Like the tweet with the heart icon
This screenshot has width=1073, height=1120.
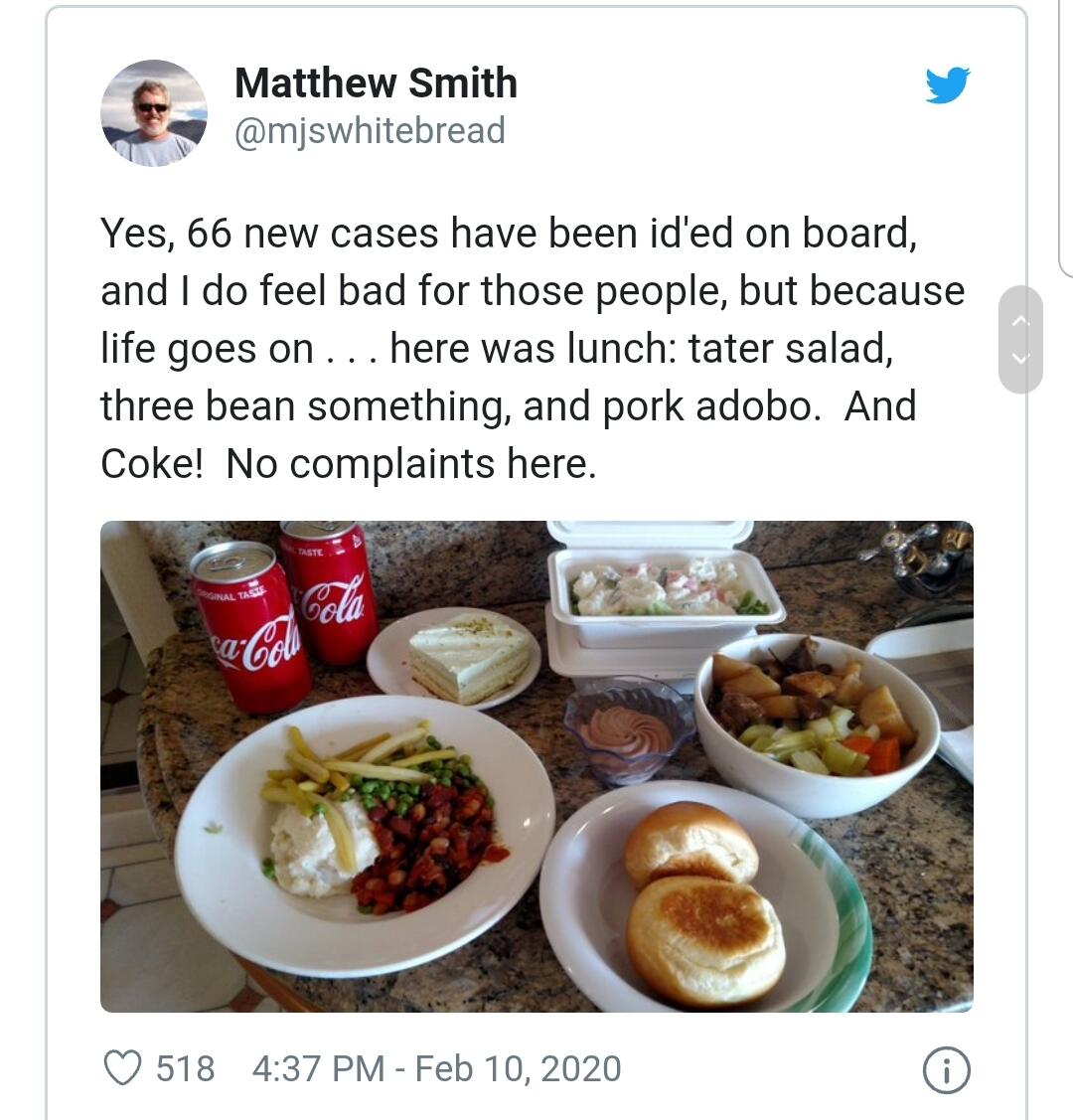(x=123, y=1068)
